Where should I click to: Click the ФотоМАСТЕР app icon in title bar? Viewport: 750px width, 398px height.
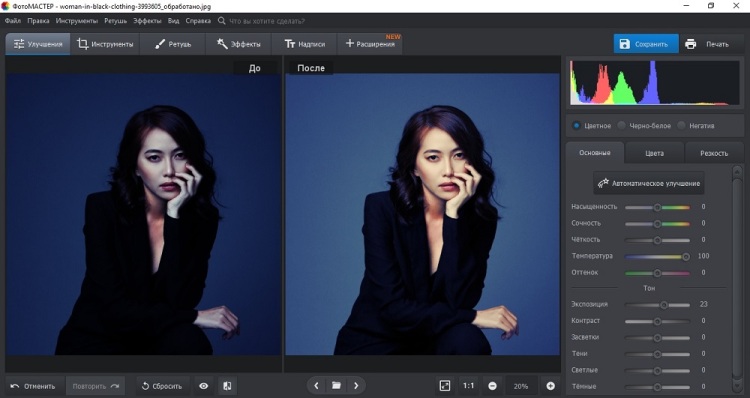5,6
